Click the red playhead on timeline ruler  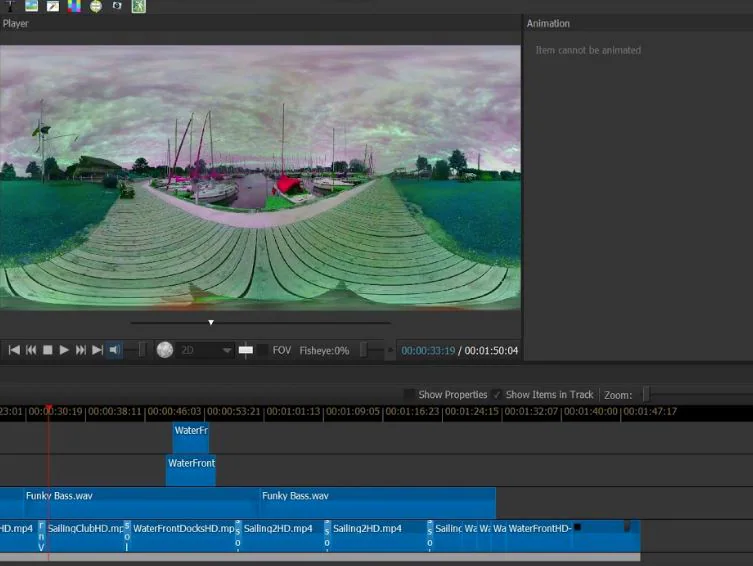click(49, 409)
